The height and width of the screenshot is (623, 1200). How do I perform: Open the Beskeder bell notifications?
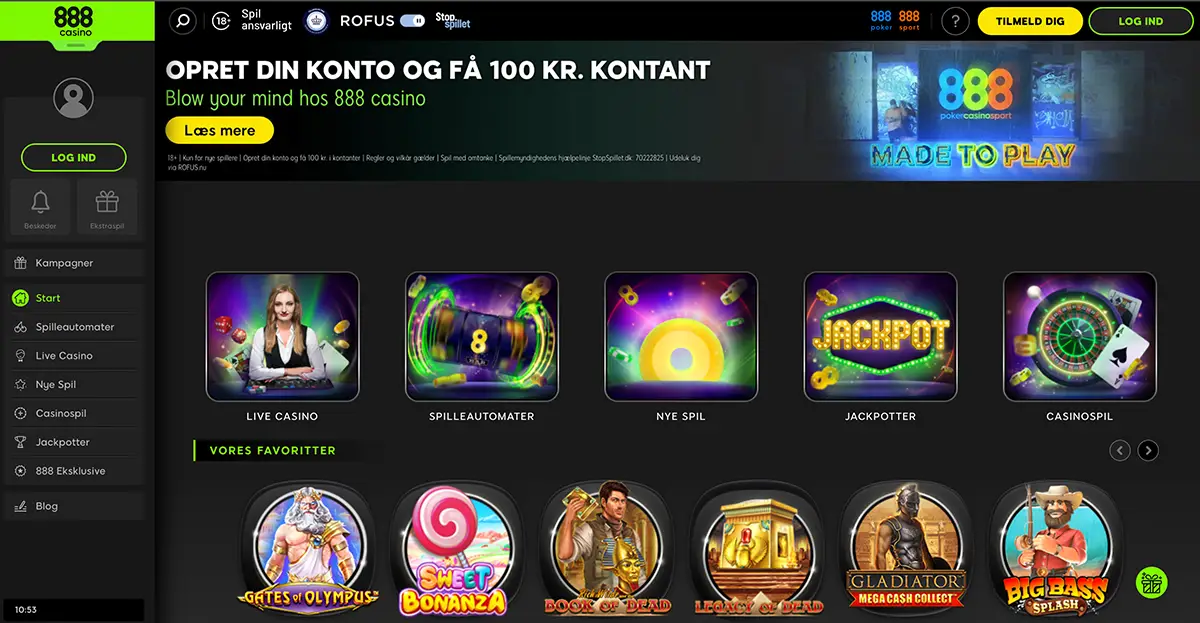pos(41,208)
